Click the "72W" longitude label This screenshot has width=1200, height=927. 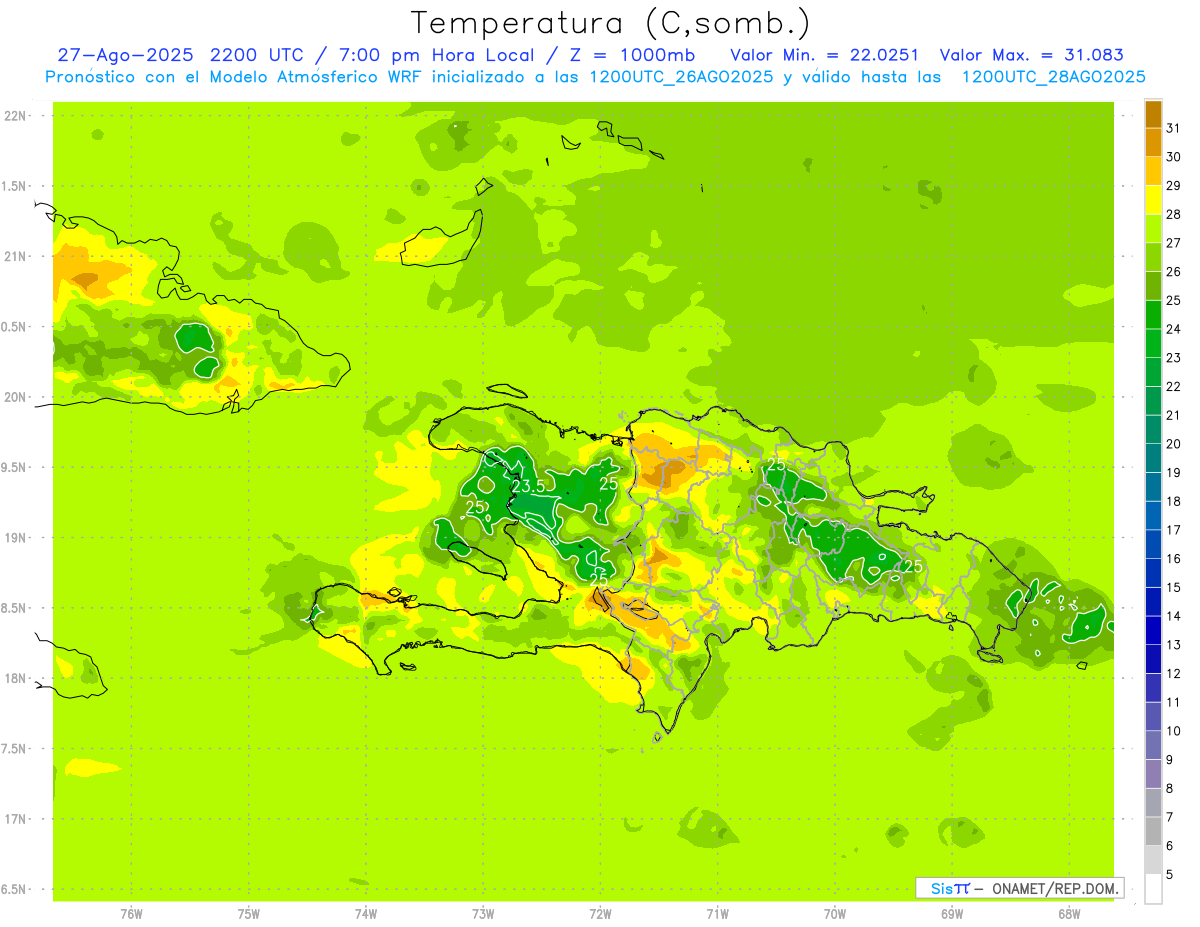tap(600, 913)
